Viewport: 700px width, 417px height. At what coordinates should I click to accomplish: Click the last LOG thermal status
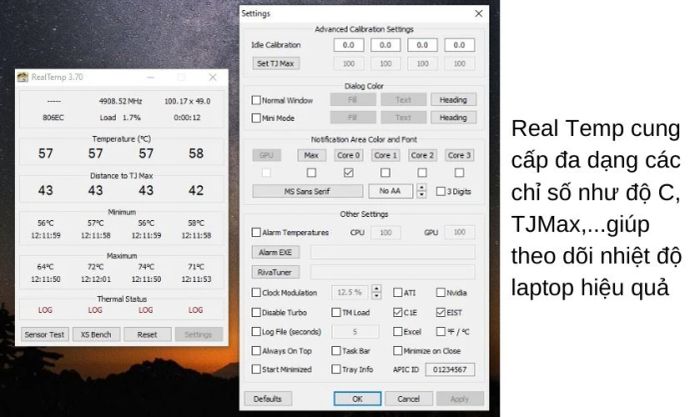coord(196,310)
